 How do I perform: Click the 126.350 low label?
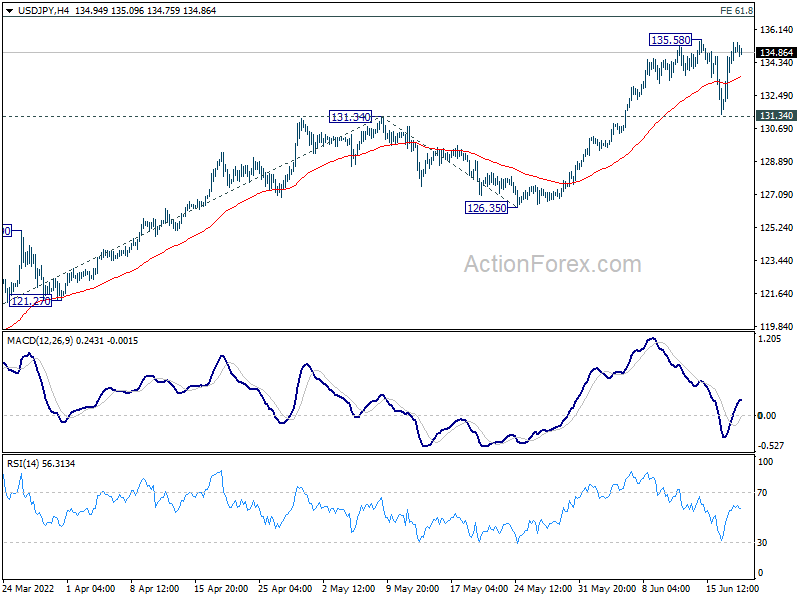click(x=487, y=208)
